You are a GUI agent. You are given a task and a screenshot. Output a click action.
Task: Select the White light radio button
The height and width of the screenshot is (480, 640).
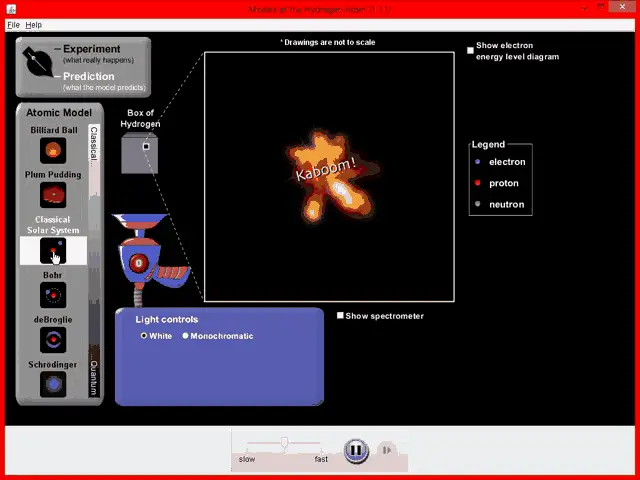click(144, 336)
